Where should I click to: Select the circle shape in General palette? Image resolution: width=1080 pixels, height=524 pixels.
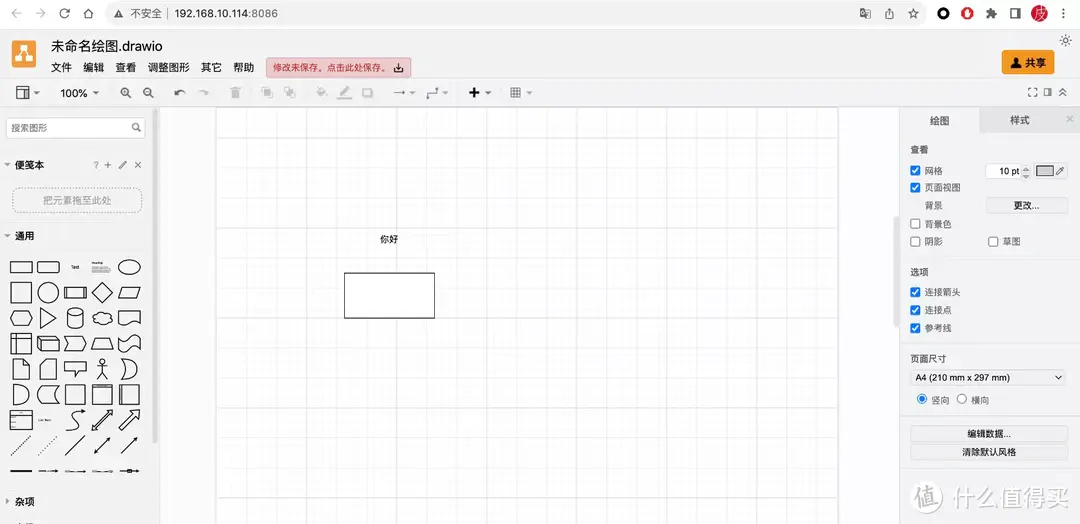point(48,293)
